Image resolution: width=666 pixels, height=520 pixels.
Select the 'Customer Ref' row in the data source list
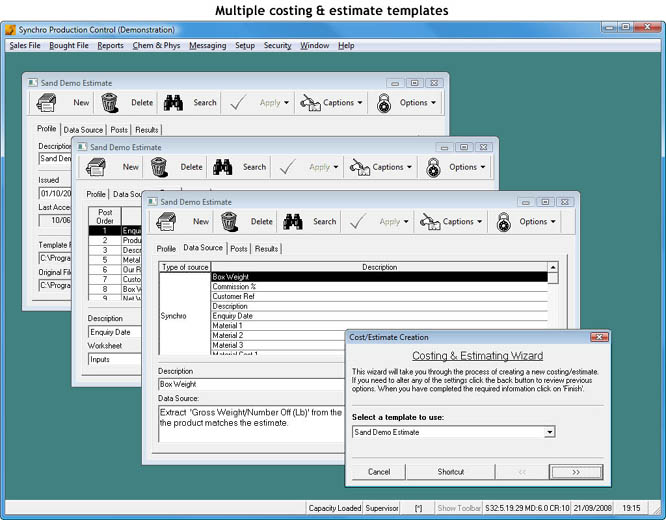(379, 297)
